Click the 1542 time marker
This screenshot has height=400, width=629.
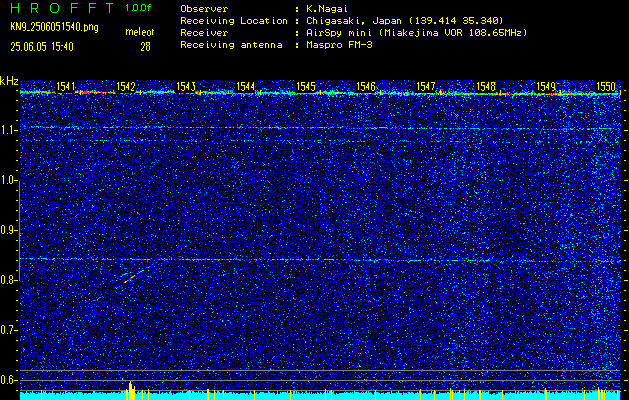[x=126, y=86]
